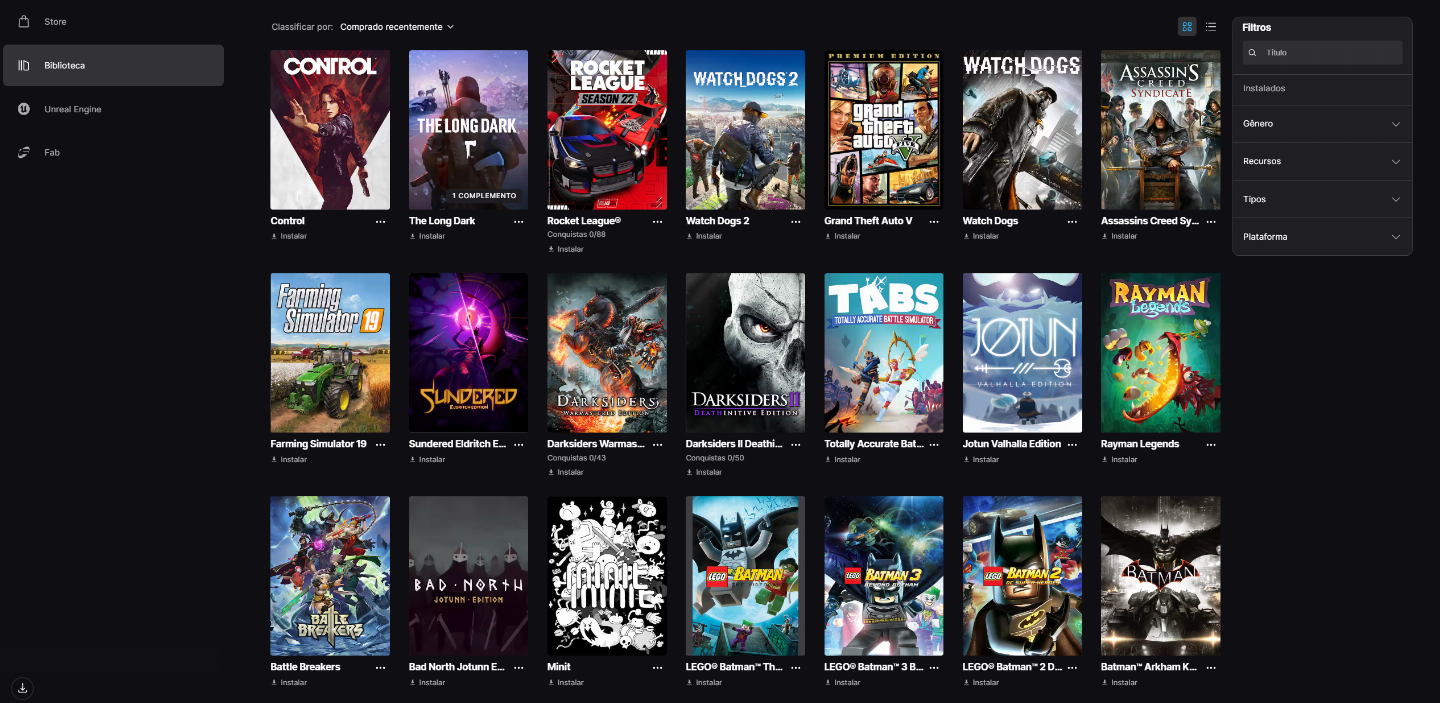Open the sort dropdown Comprado recentemente
The height and width of the screenshot is (703, 1440).
397,27
